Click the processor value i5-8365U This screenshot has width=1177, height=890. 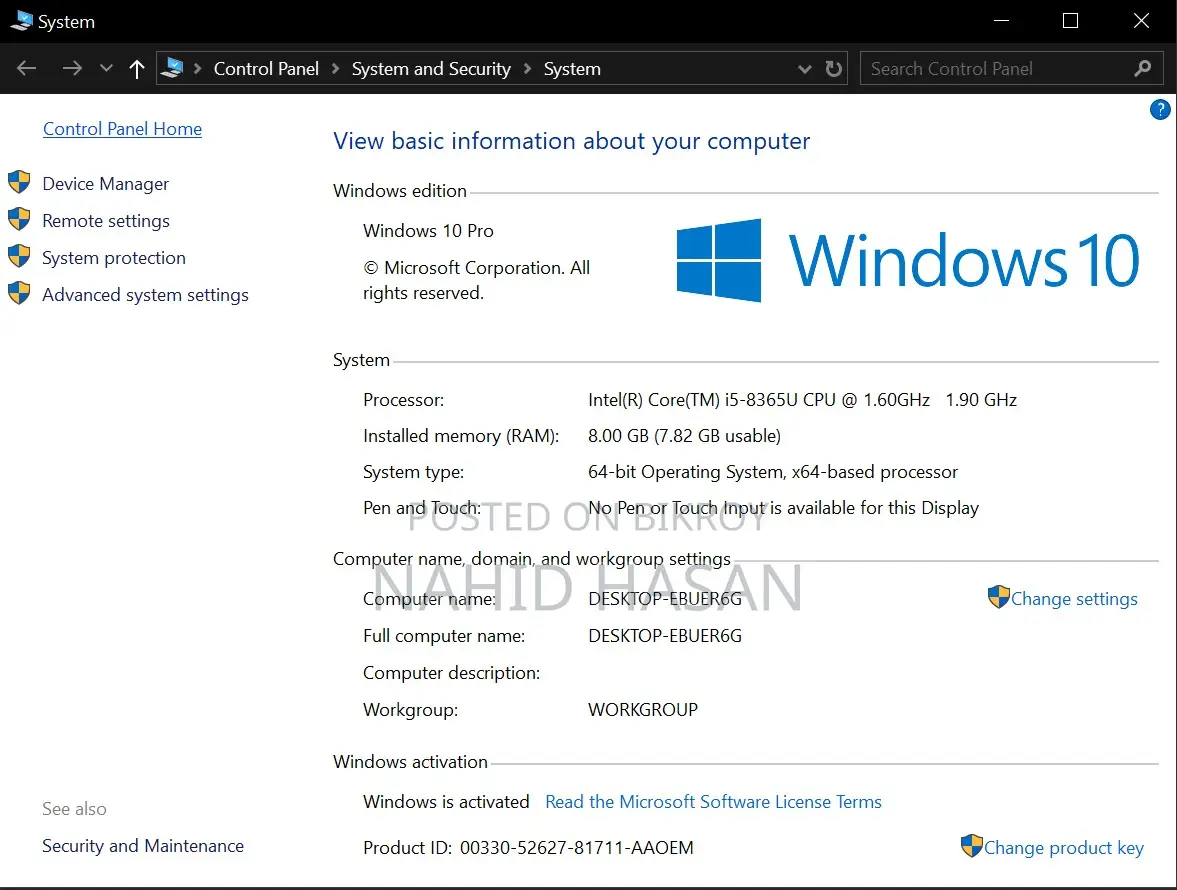pos(802,400)
